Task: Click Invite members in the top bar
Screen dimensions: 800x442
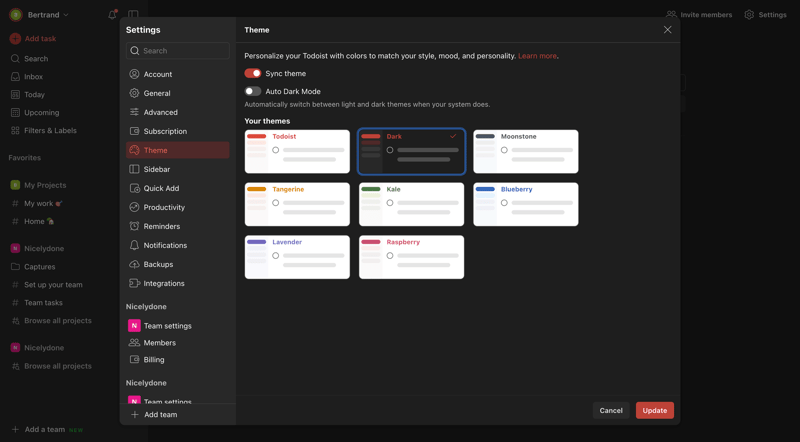Action: 699,15
